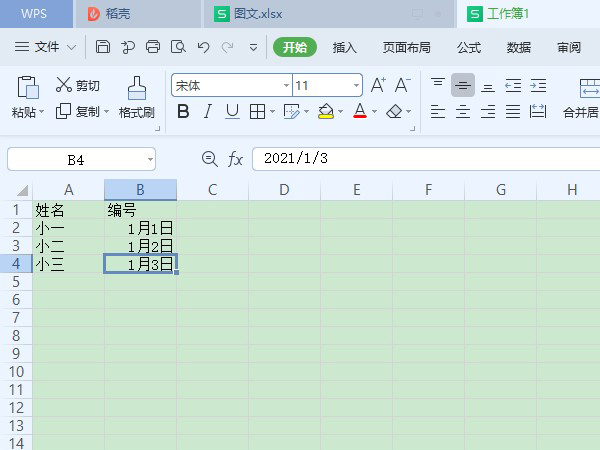
Task: Switch to the 插入 ribbon tab
Action: [x=345, y=47]
